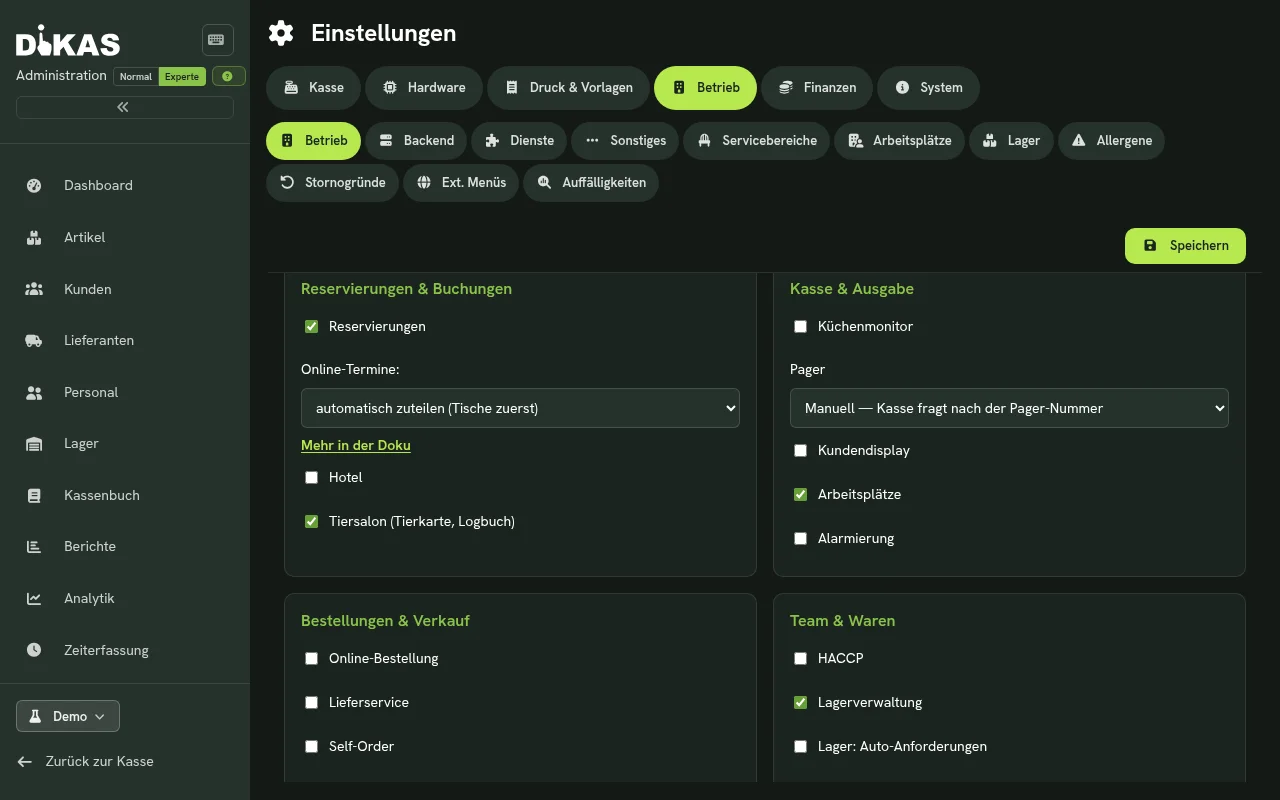Open the Stornogründe sub-tab
This screenshot has height=800, width=1280.
click(x=332, y=182)
